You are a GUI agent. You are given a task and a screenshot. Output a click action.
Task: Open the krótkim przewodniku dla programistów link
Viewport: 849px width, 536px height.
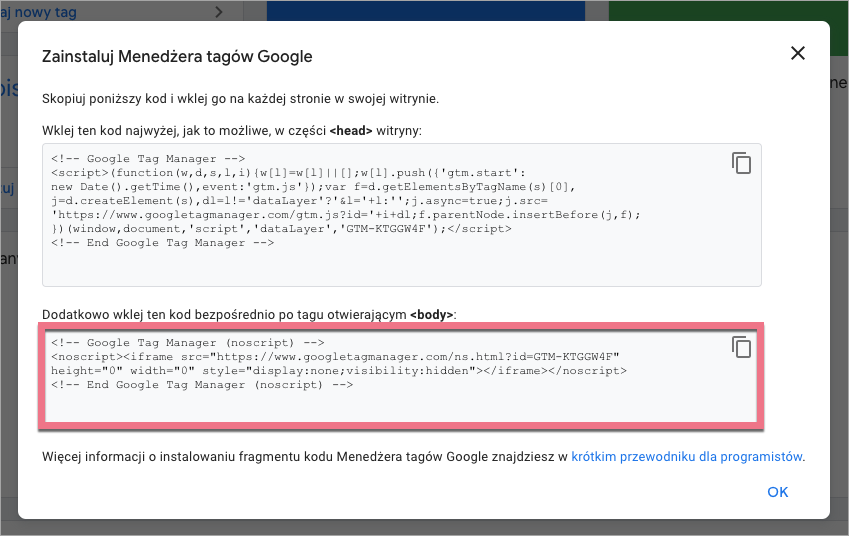point(687,457)
